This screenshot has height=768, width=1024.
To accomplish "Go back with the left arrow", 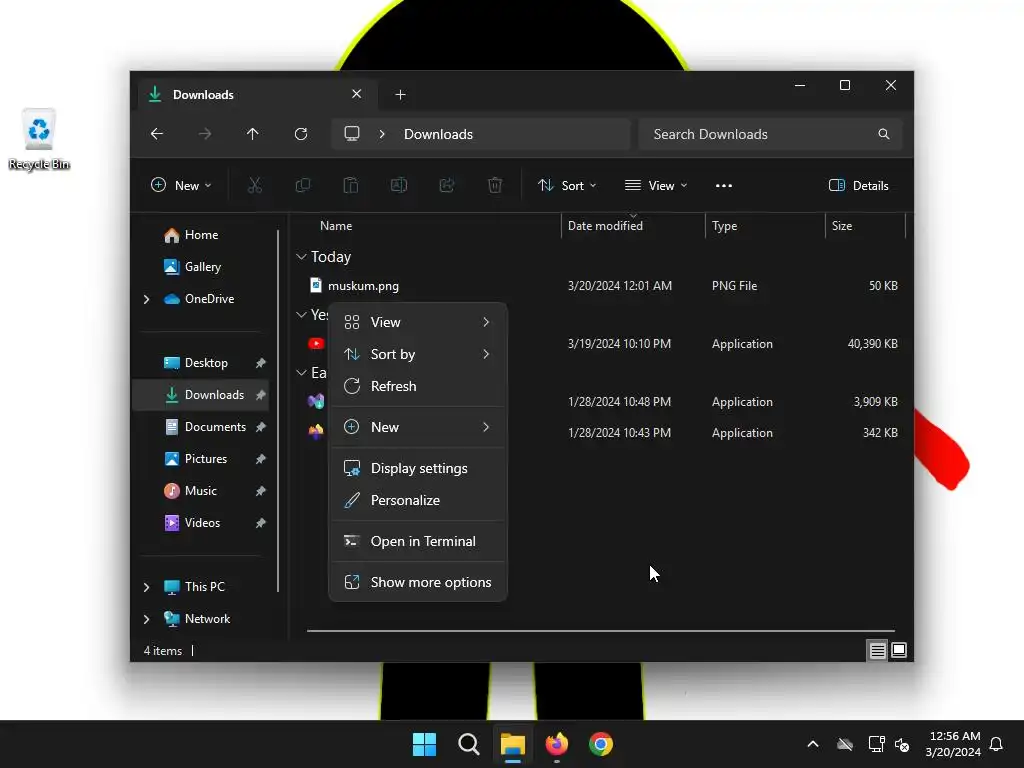I will [157, 134].
